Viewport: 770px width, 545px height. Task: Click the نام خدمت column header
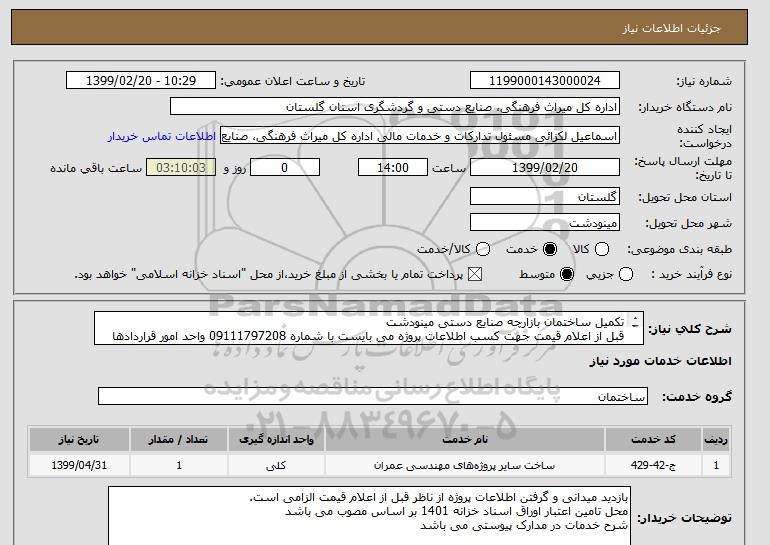click(x=465, y=439)
